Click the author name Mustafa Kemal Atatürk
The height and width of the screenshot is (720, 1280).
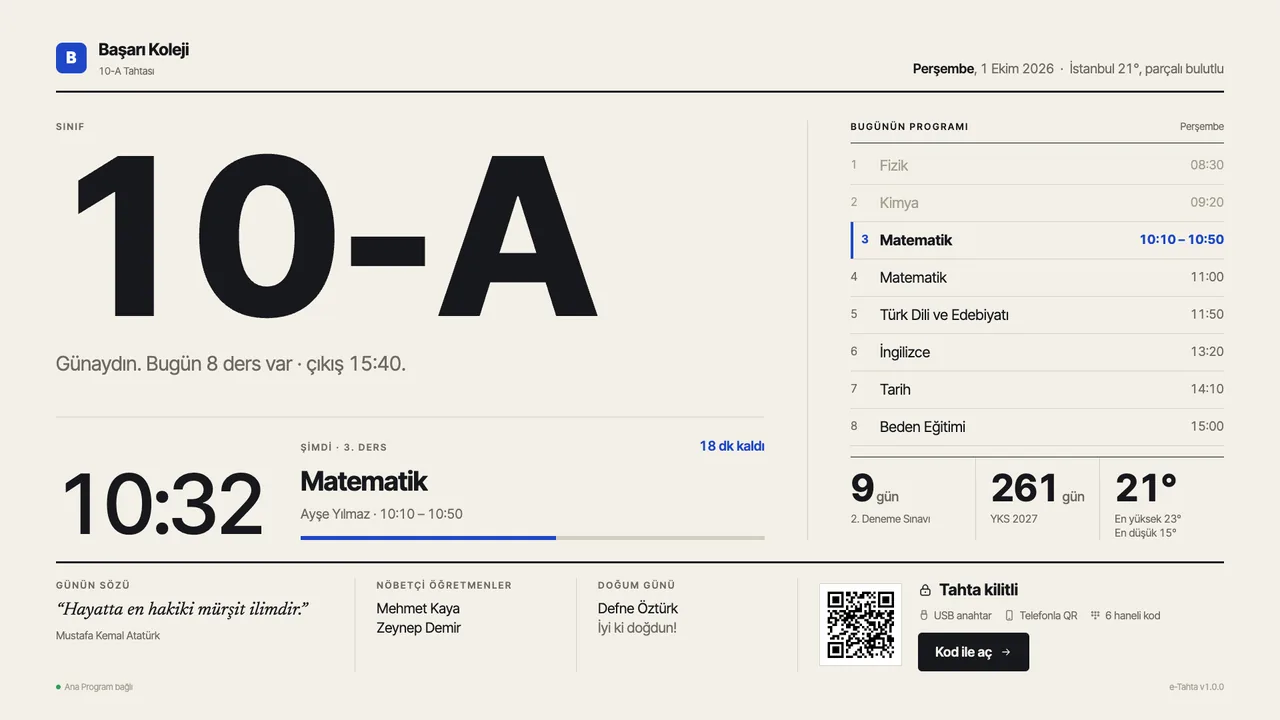(108, 636)
